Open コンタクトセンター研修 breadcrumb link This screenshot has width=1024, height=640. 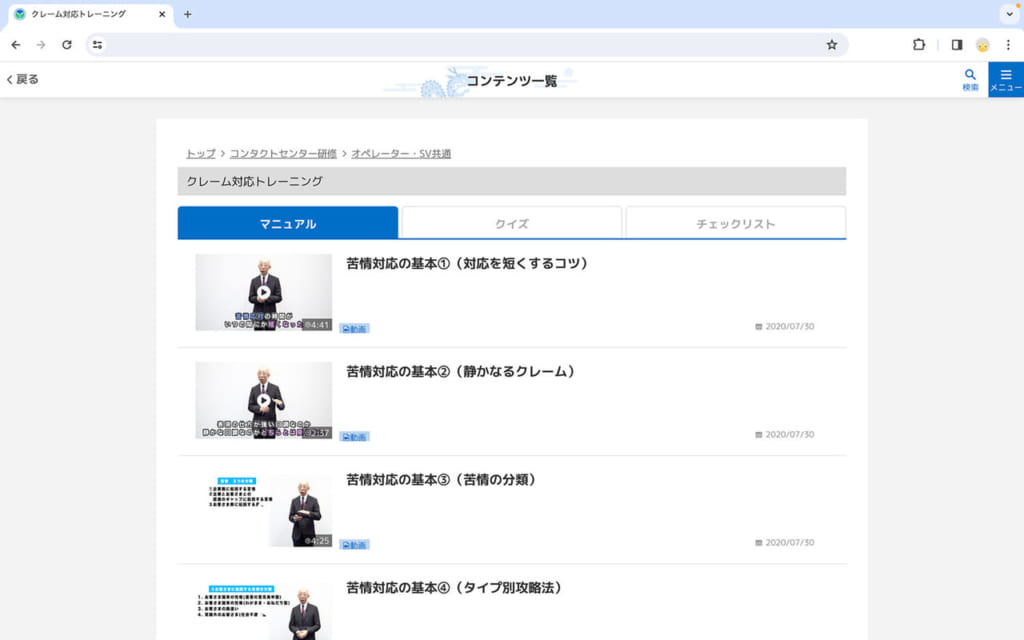coord(283,153)
